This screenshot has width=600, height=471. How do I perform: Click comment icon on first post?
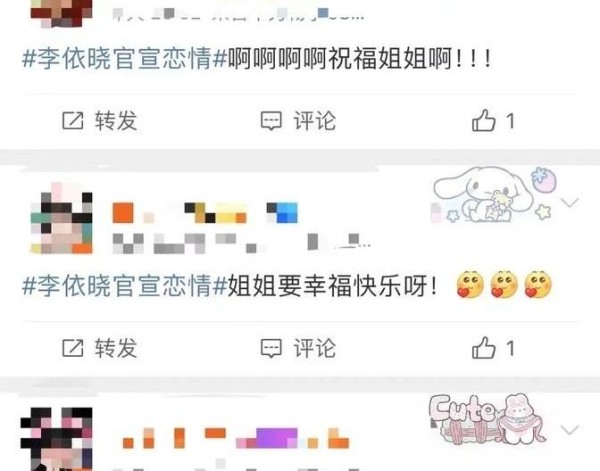[x=271, y=121]
